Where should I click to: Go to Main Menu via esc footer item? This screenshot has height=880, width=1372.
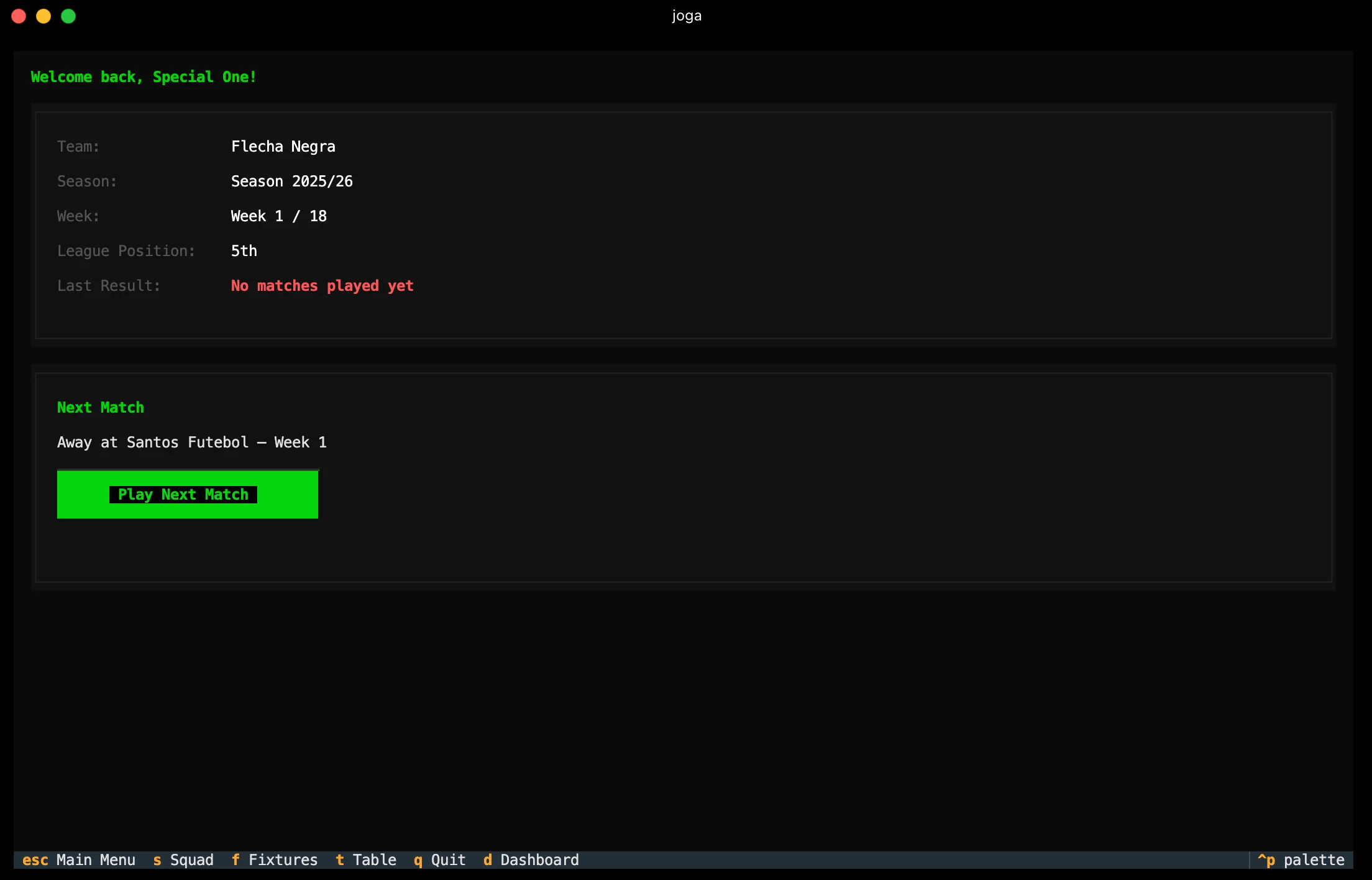[79, 860]
